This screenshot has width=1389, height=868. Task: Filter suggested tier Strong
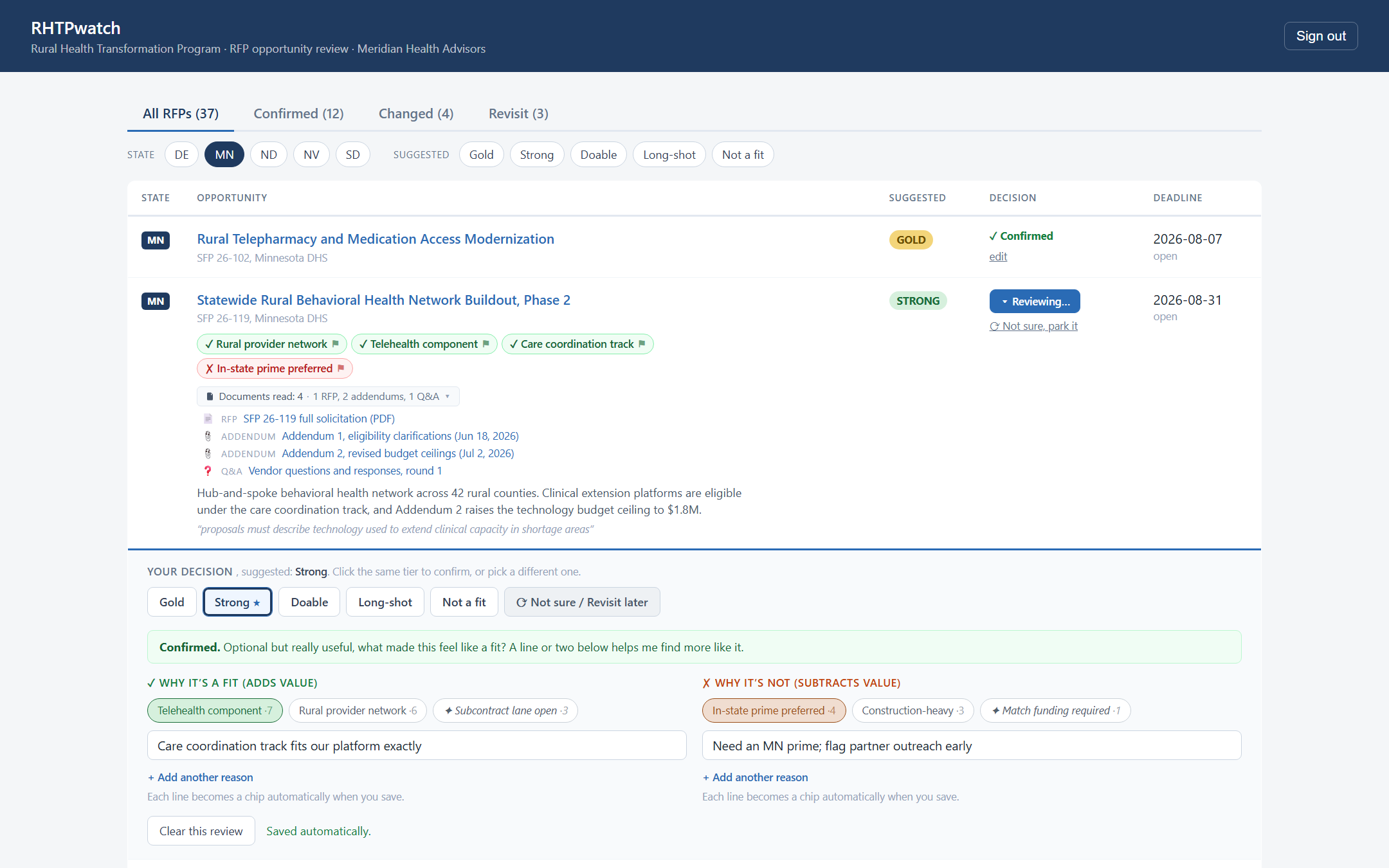537,154
